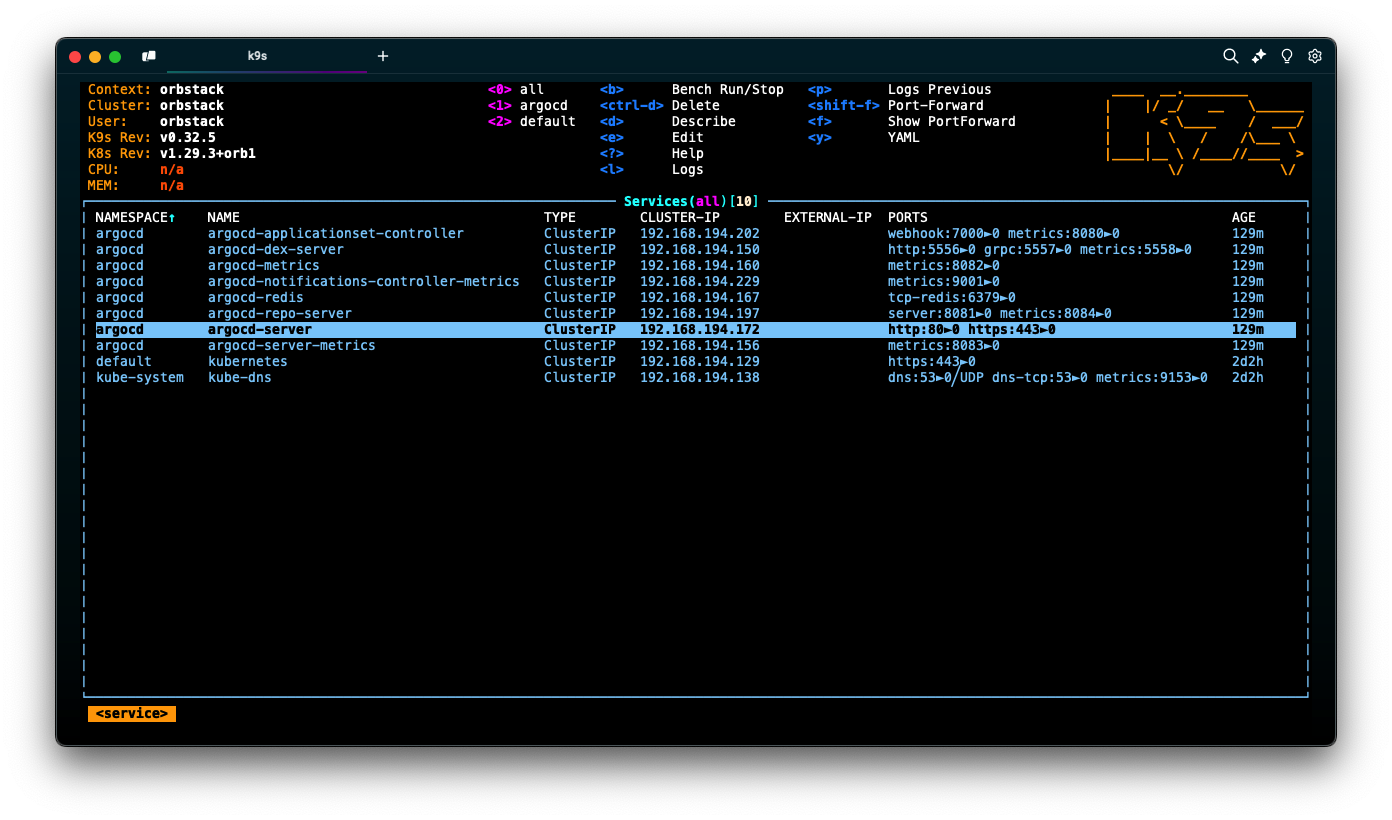Image resolution: width=1392 pixels, height=820 pixels.
Task: Click the Logs Previous hint
Action: tap(940, 89)
